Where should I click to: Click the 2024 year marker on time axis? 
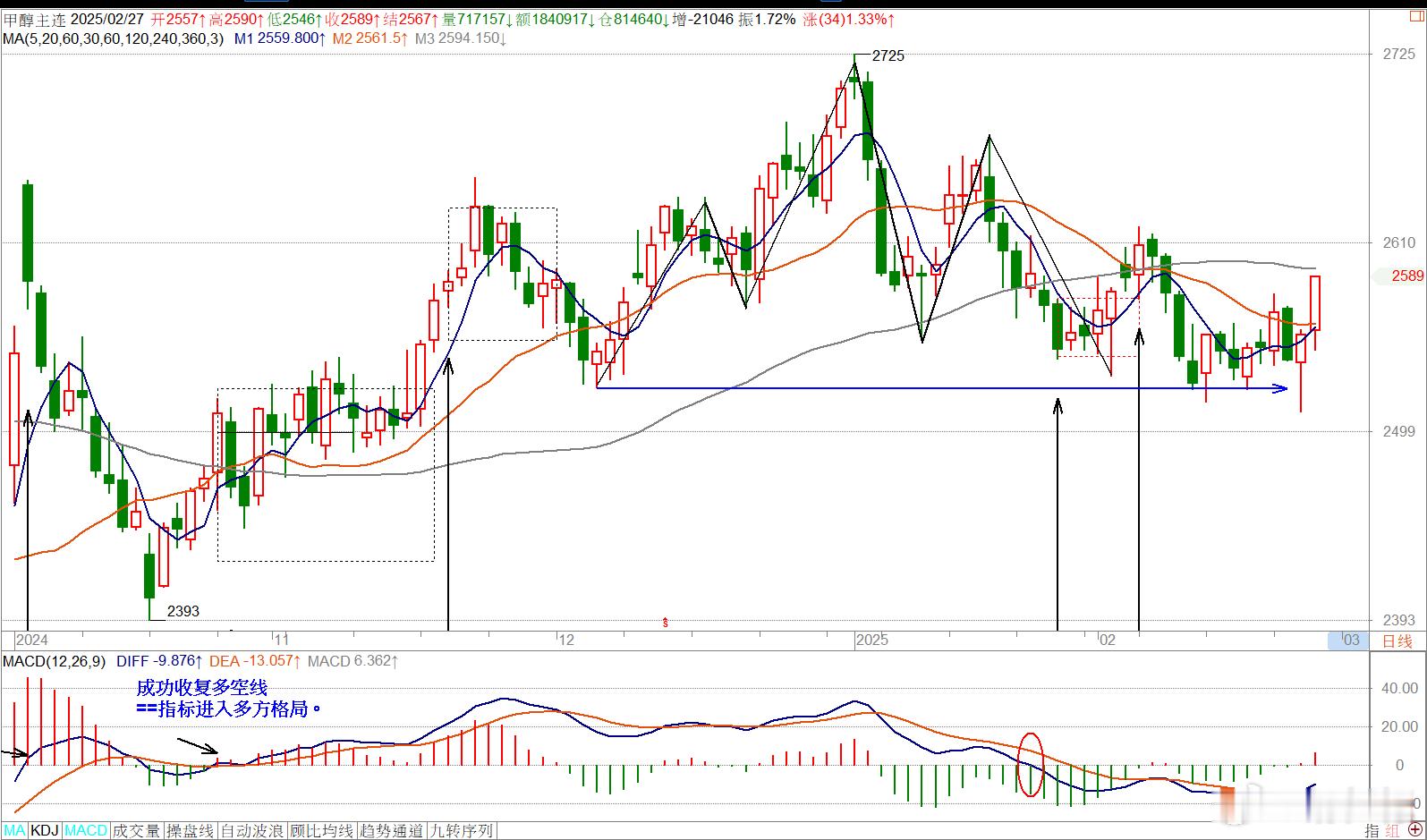coord(32,640)
